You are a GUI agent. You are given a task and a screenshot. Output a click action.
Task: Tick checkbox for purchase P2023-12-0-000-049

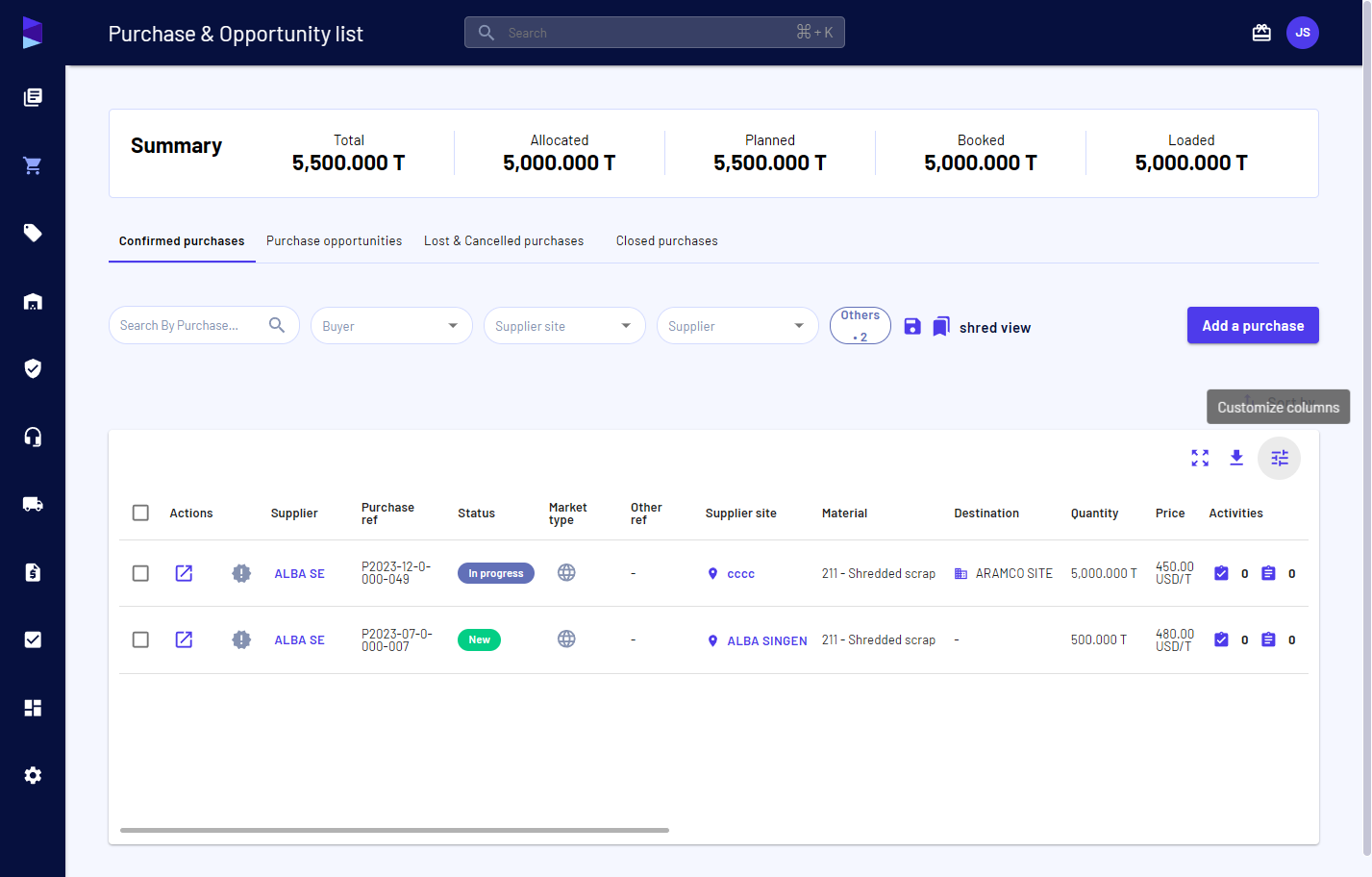[140, 573]
